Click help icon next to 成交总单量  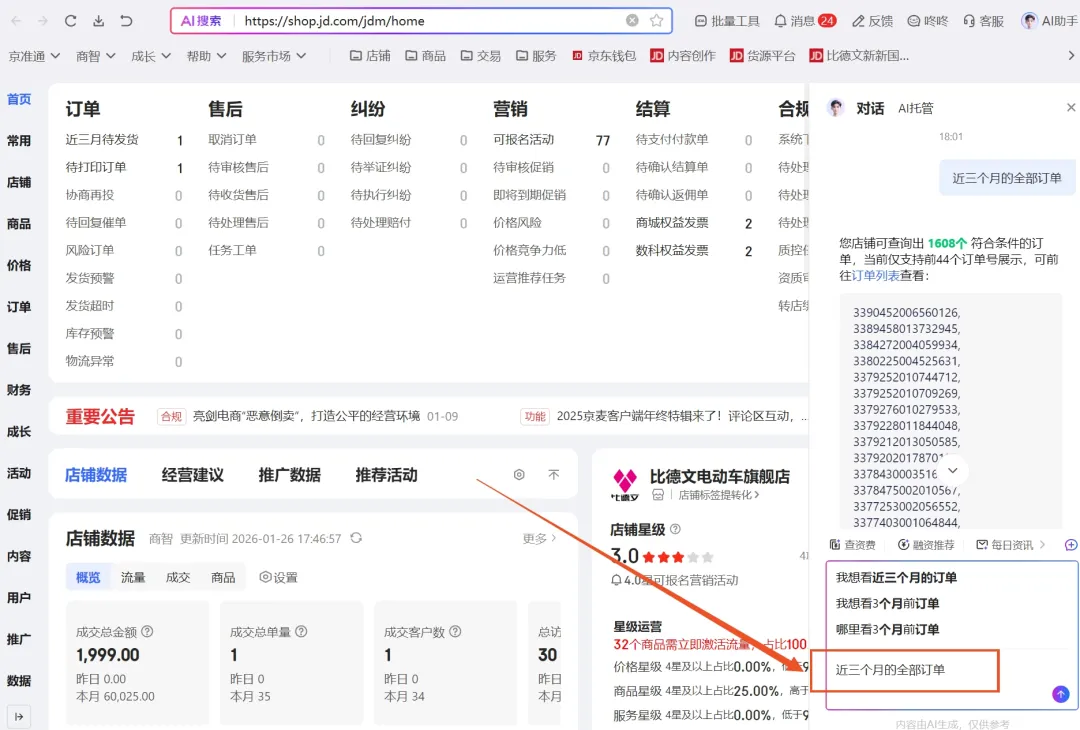[x=301, y=632]
